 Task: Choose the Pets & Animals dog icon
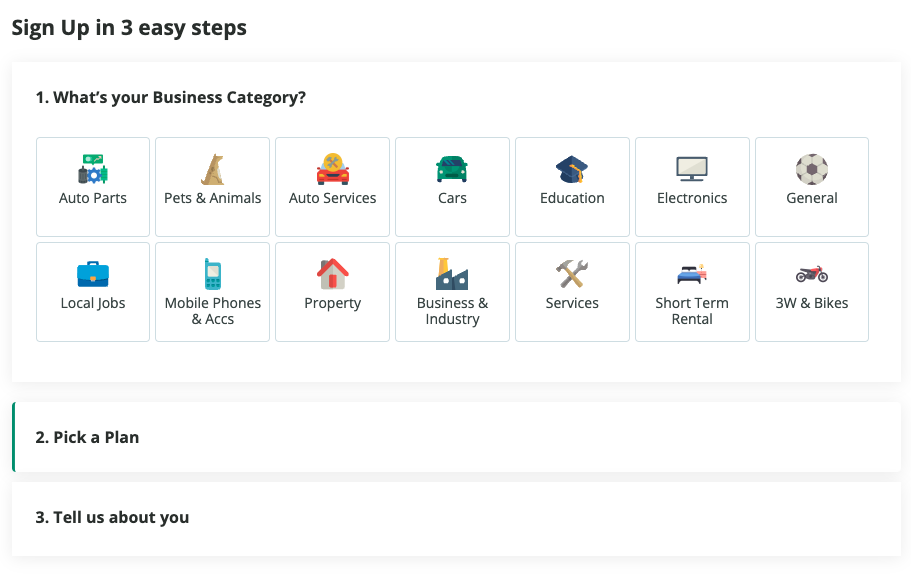(213, 169)
